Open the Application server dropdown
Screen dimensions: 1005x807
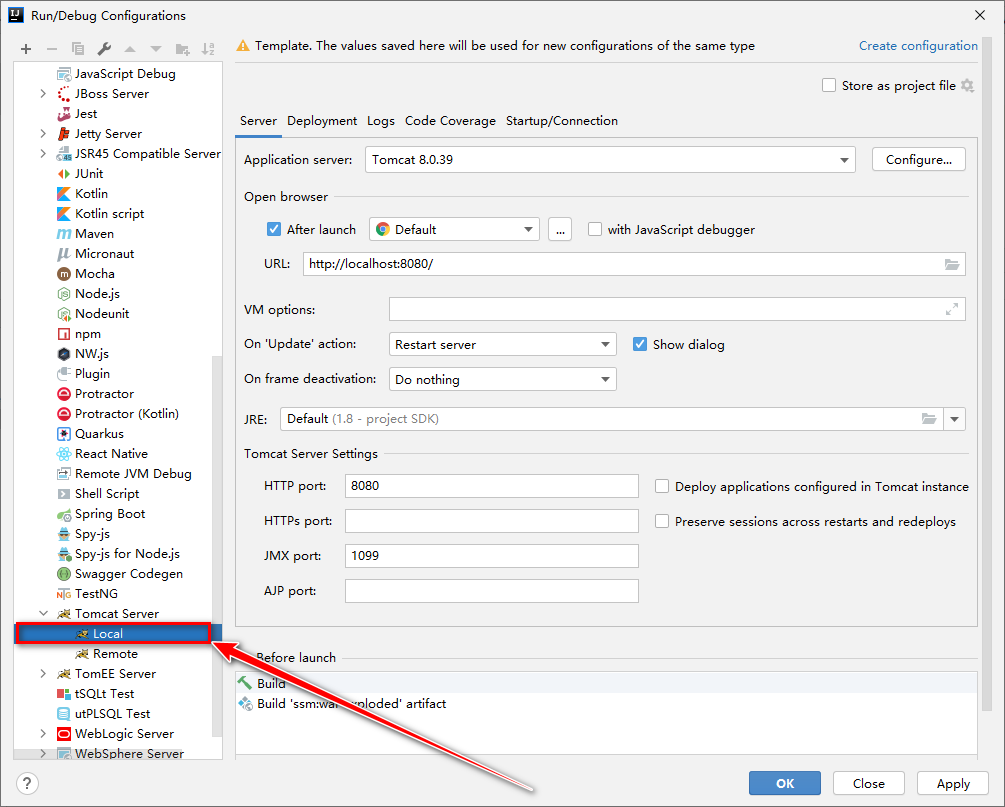pos(610,160)
